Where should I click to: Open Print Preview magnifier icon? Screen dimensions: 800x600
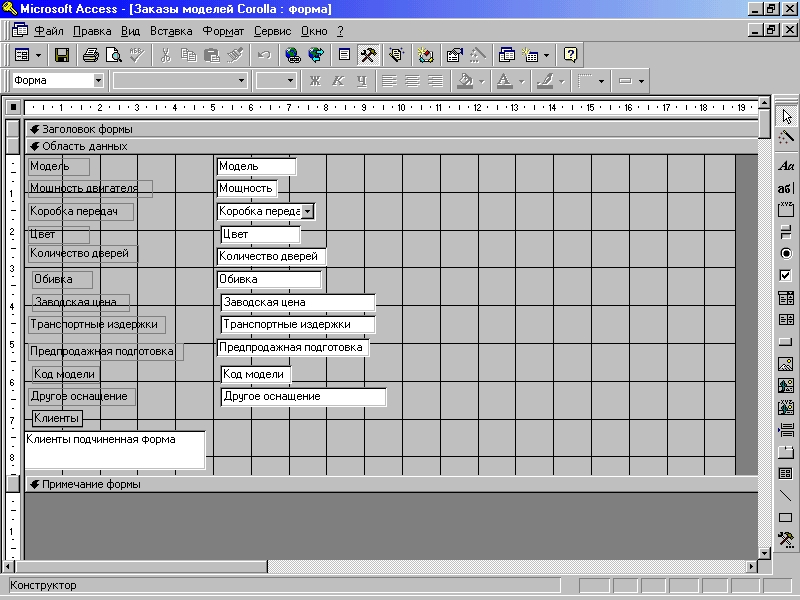(113, 55)
